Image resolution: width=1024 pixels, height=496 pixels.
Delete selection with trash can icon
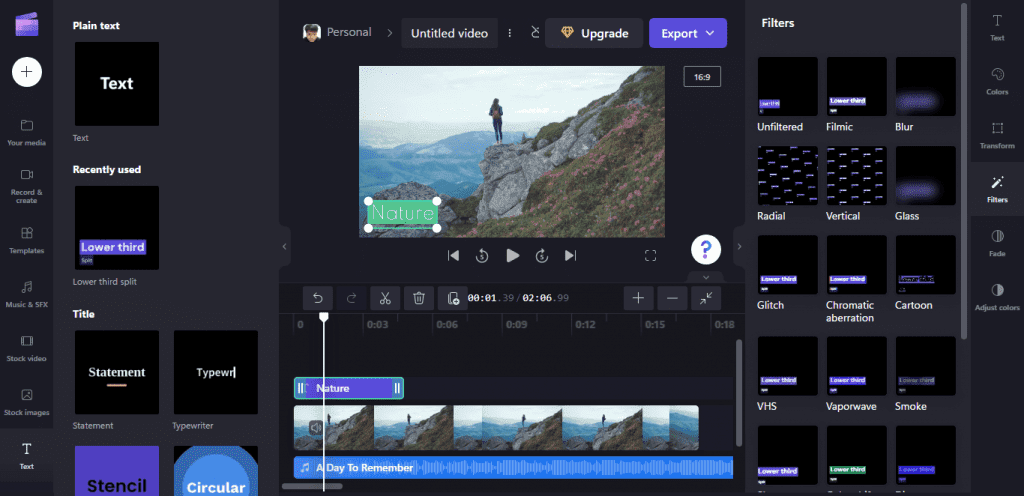(x=419, y=298)
